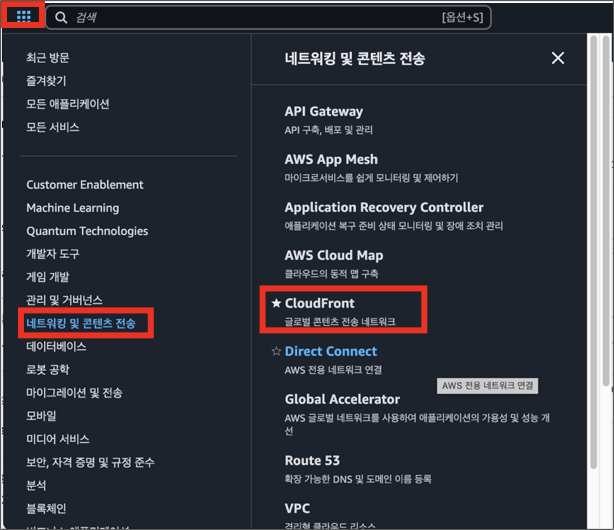
Task: Open the AWS services grid menu
Action: coord(23,16)
